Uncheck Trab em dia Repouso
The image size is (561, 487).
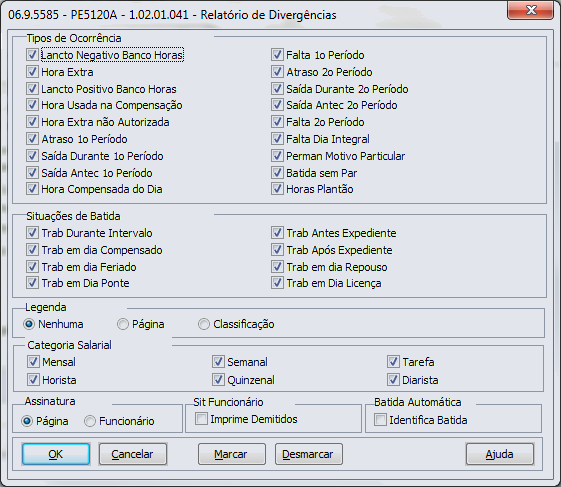click(x=277, y=267)
